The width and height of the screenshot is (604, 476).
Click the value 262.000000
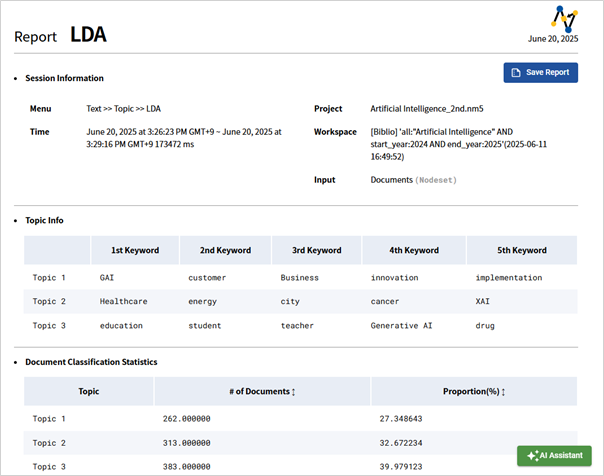click(186, 419)
